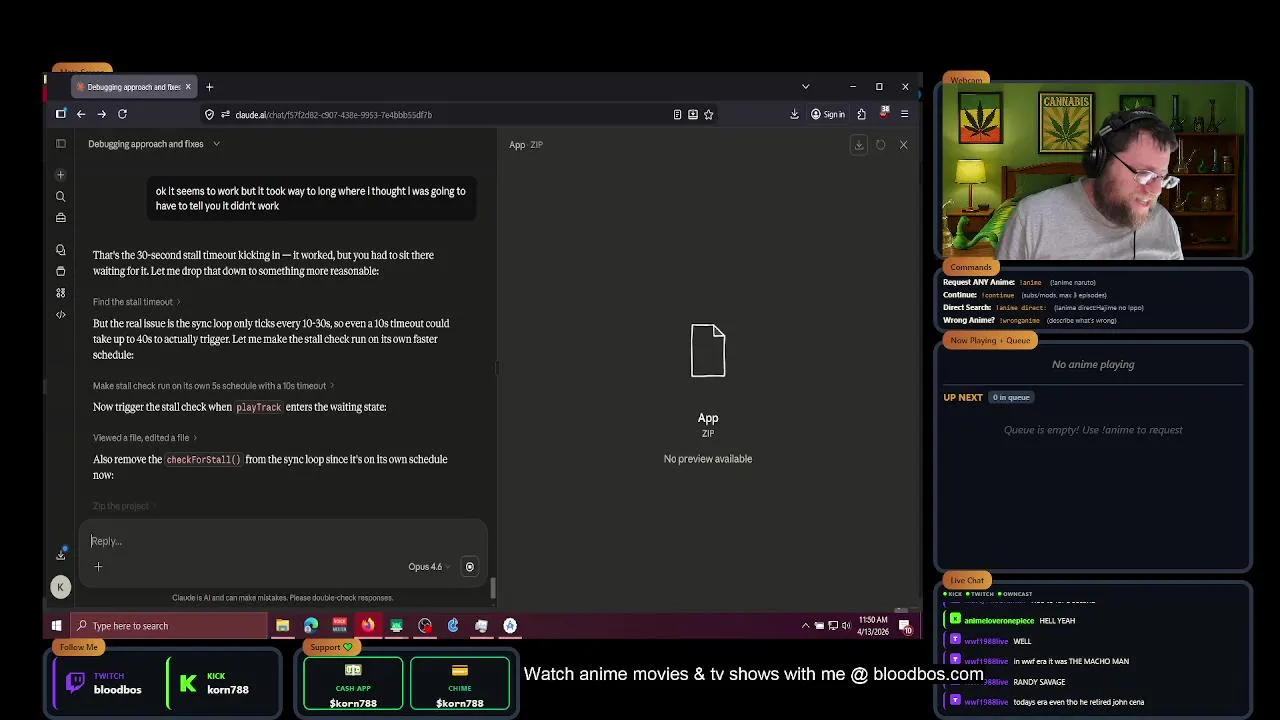
Task: Close the App ZIP artifact panel
Action: click(903, 145)
